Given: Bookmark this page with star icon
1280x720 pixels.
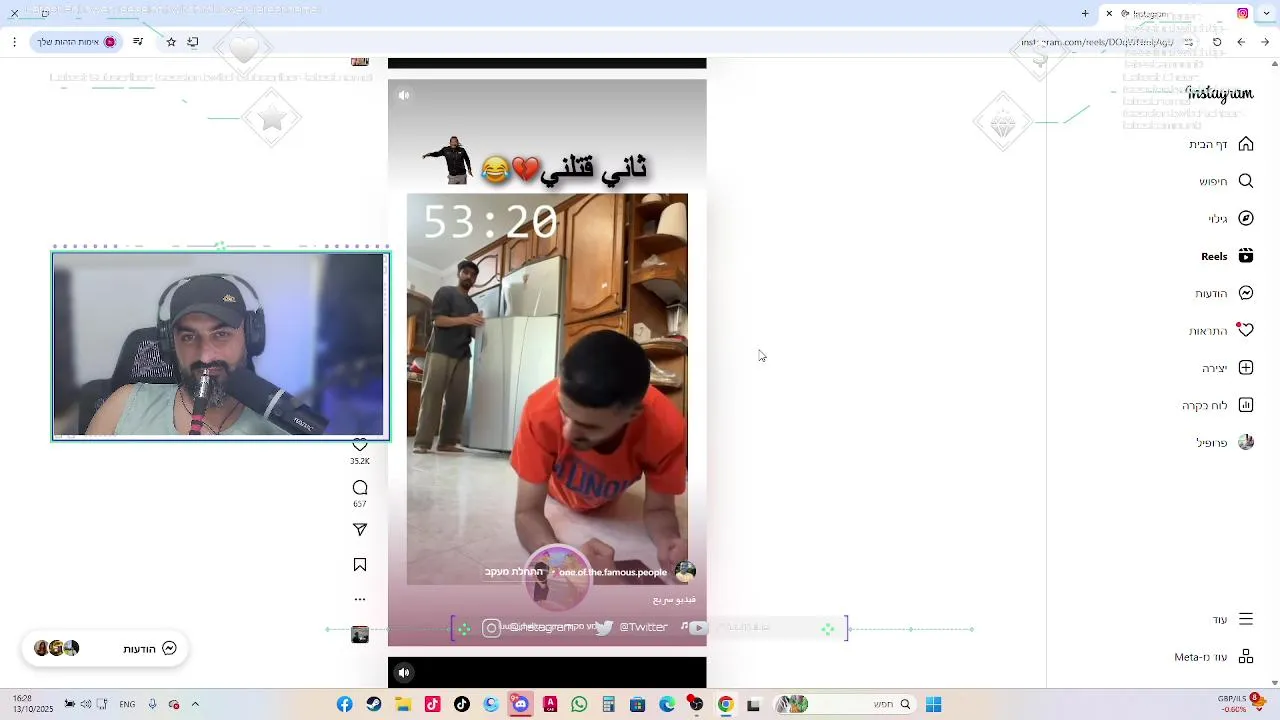Looking at the screenshot, I should [x=171, y=42].
